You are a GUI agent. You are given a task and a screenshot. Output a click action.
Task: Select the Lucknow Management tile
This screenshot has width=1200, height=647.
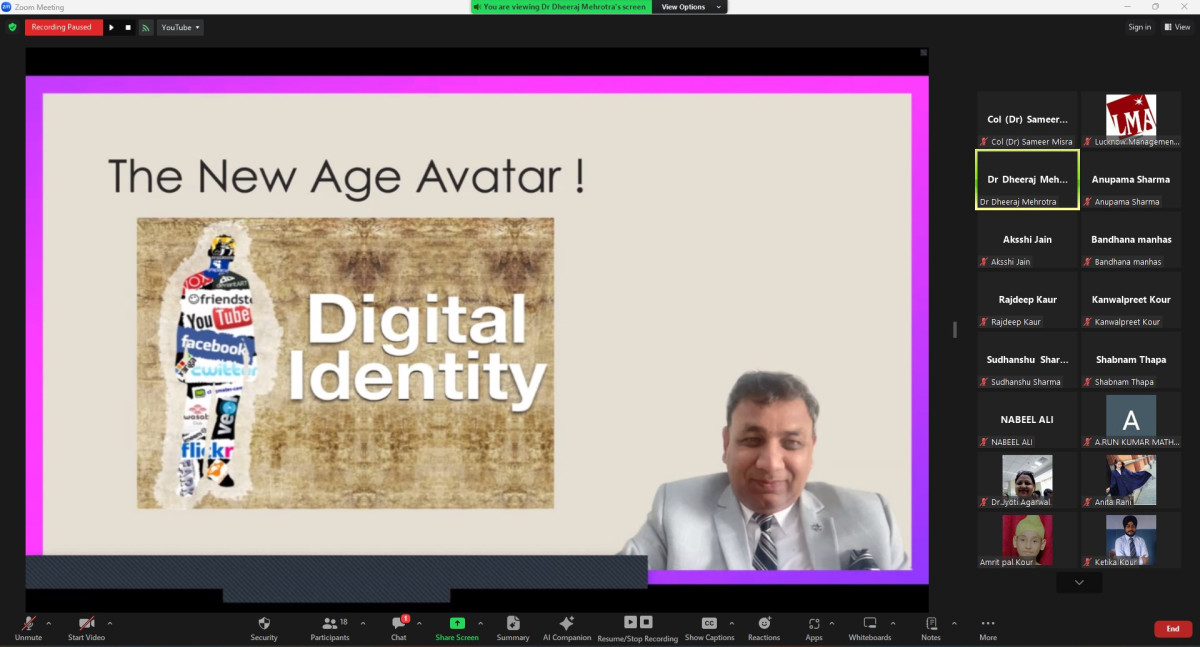pyautogui.click(x=1131, y=120)
